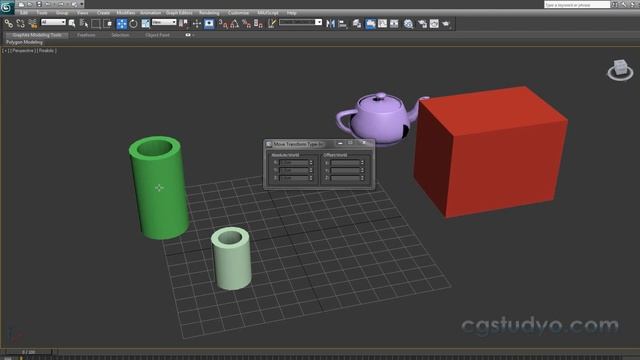Toggle the Spinner Snap button
The image size is (640, 360).
(258, 24)
